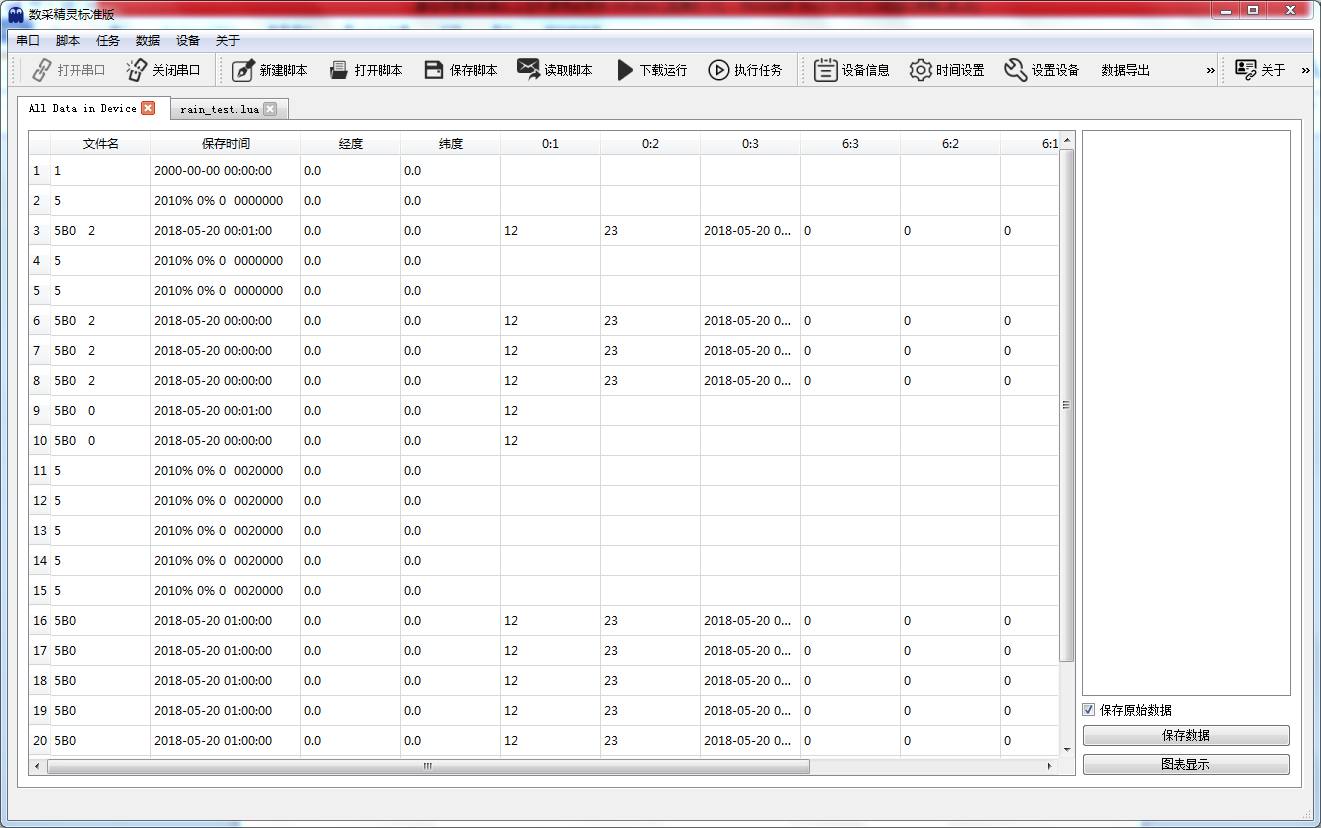Switch to the rain_test.lua tab
The image size is (1321, 828).
coord(219,109)
